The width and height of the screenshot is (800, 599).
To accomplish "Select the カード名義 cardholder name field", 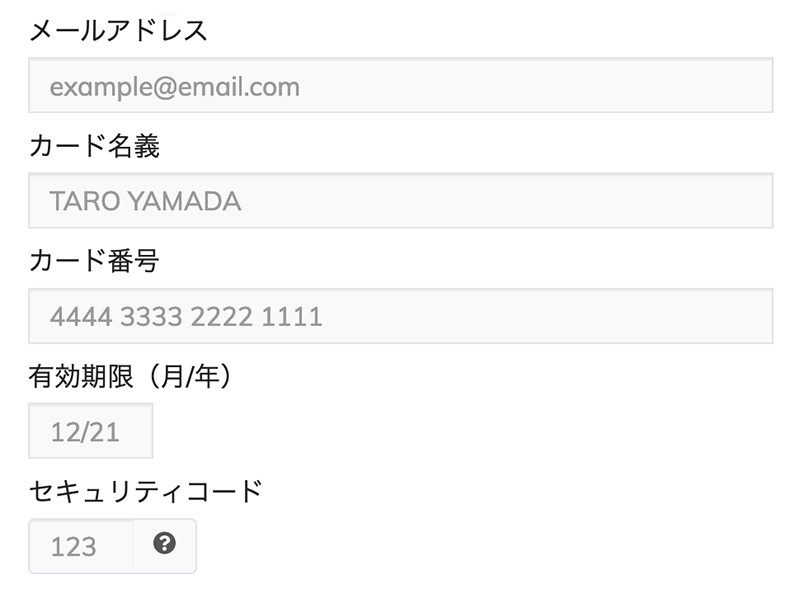I will (x=401, y=201).
